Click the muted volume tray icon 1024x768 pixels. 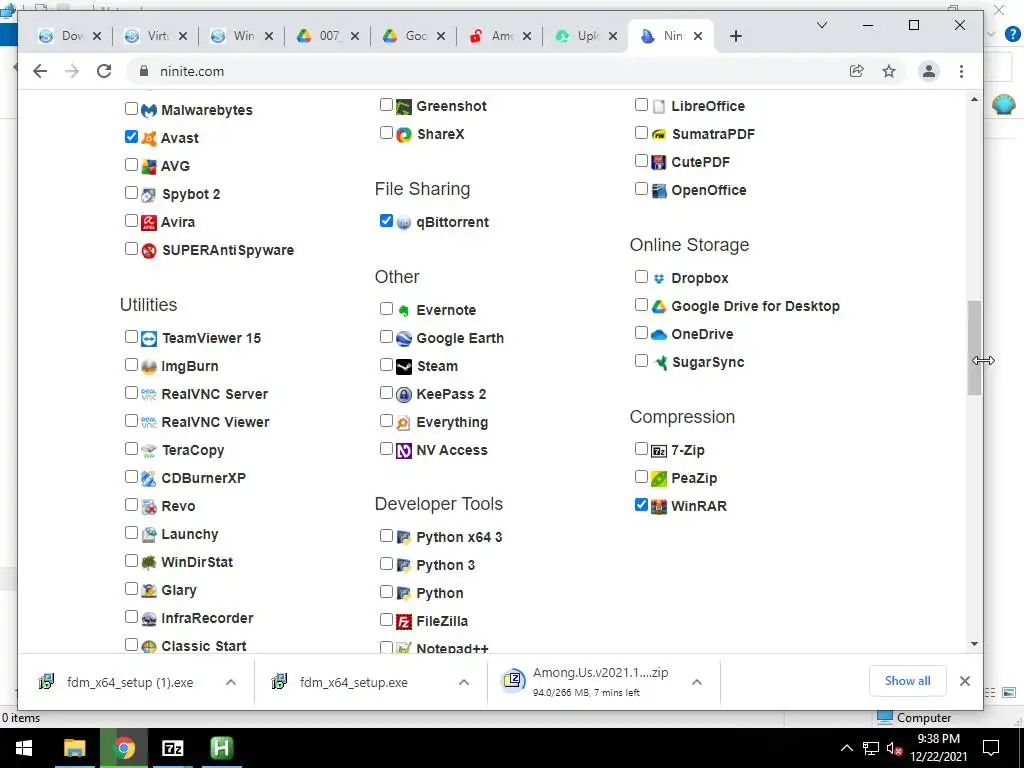[x=894, y=748]
